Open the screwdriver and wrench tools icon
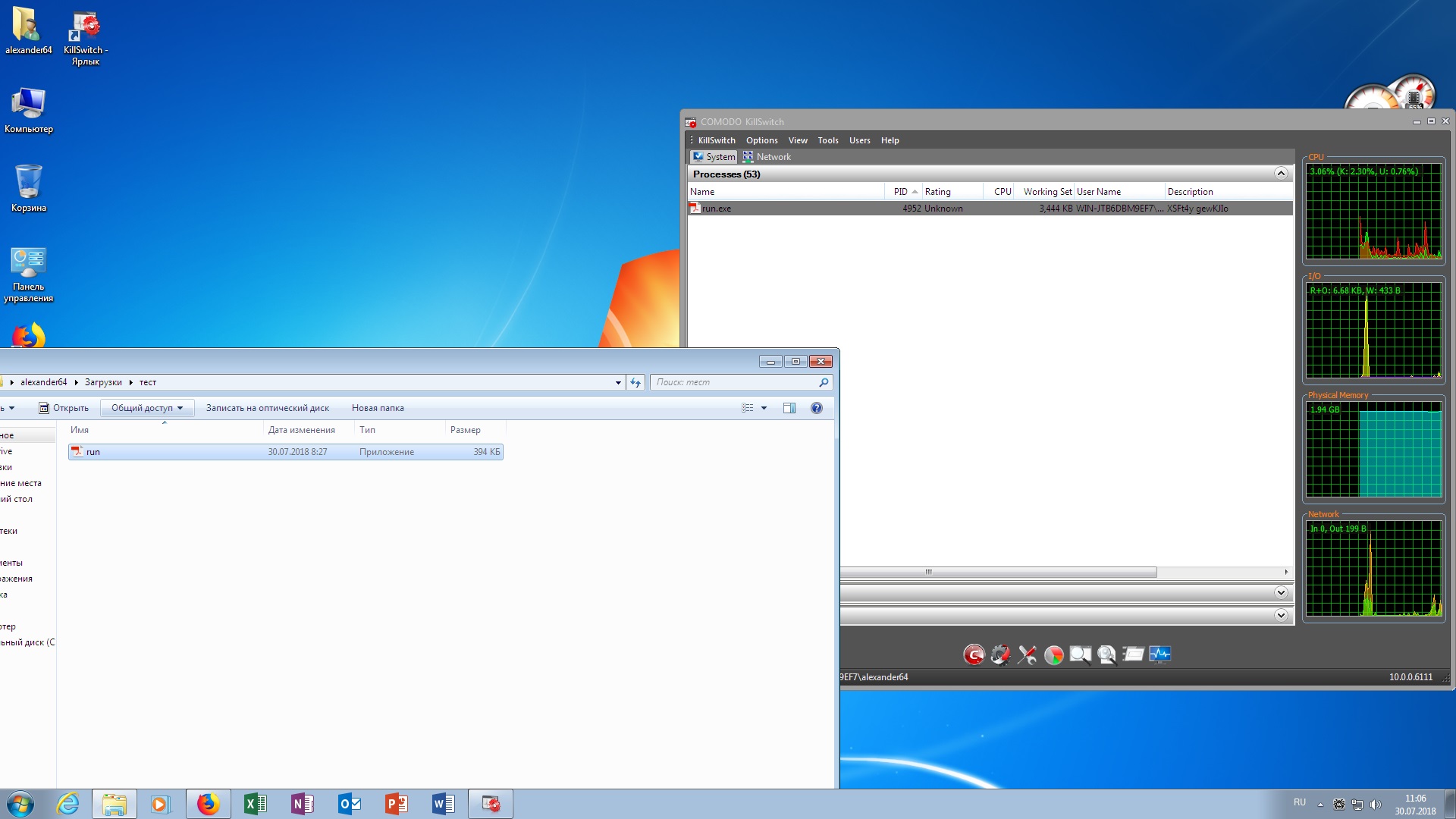 click(x=1027, y=654)
